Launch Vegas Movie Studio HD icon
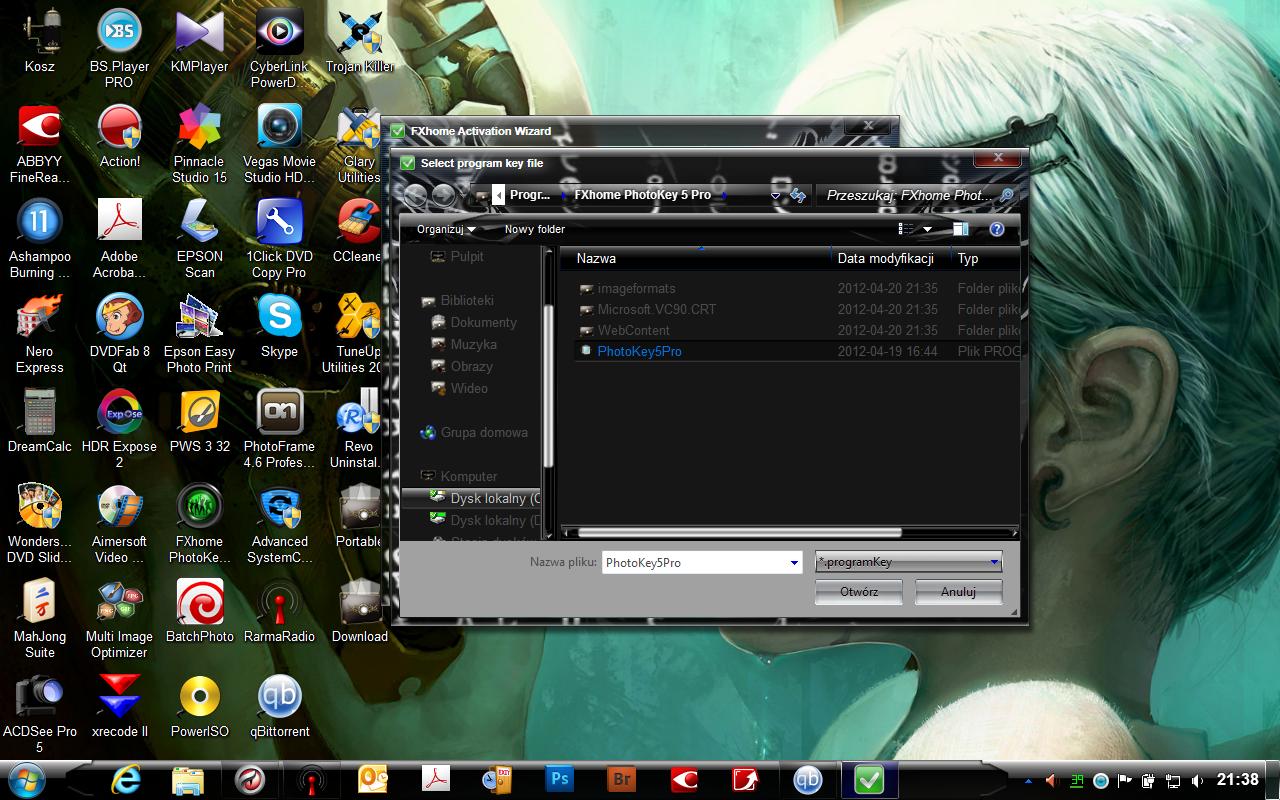 click(279, 143)
